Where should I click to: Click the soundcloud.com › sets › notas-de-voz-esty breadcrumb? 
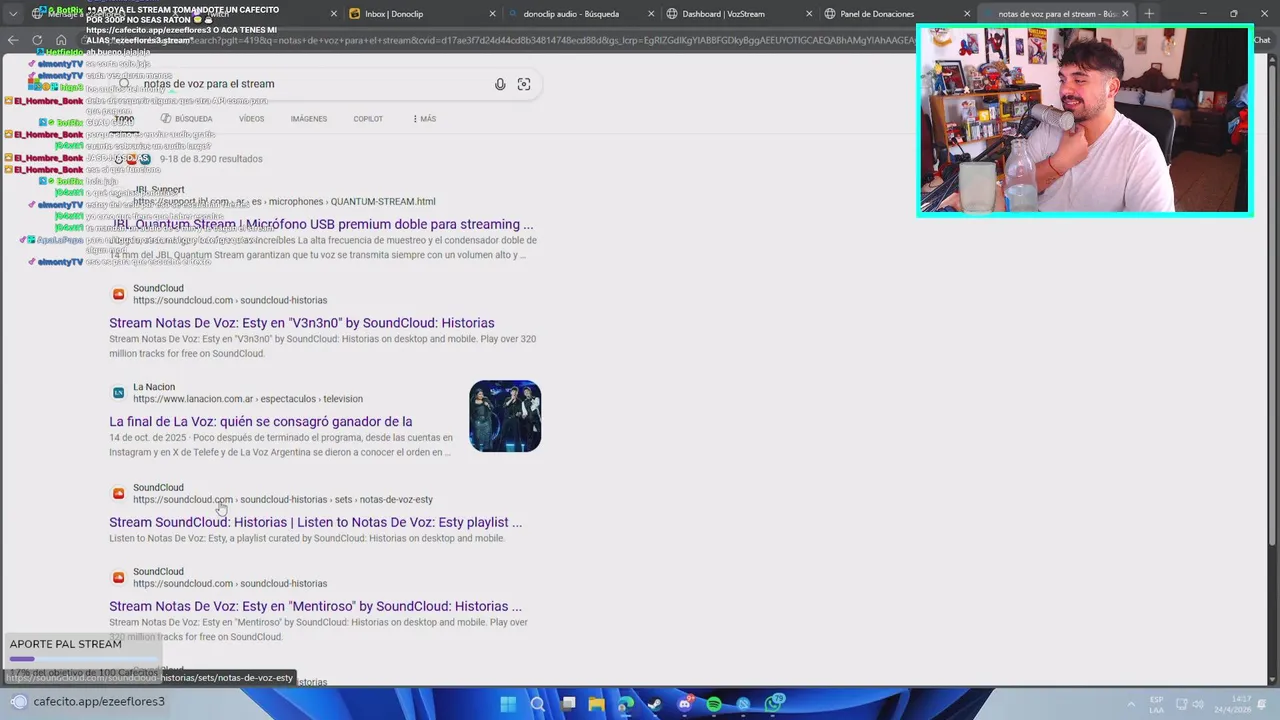(283, 499)
